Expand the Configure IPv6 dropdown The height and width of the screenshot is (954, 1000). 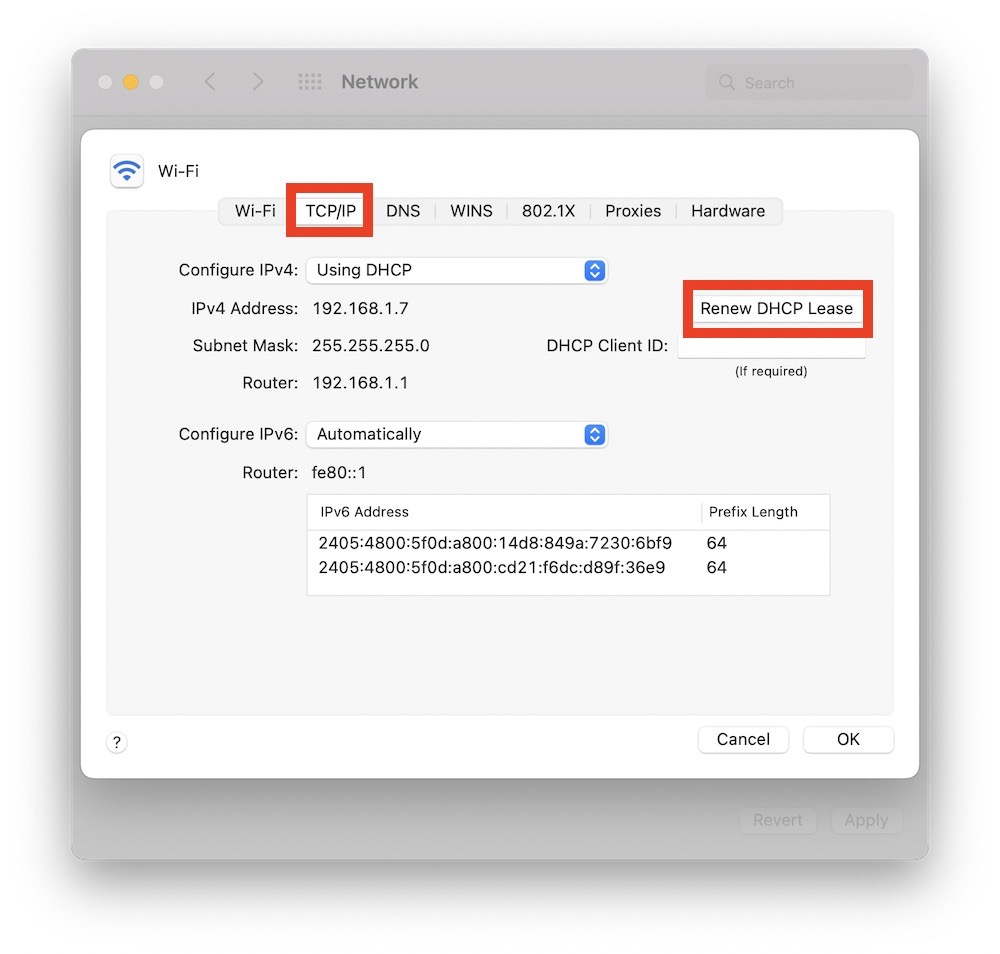[x=457, y=434]
